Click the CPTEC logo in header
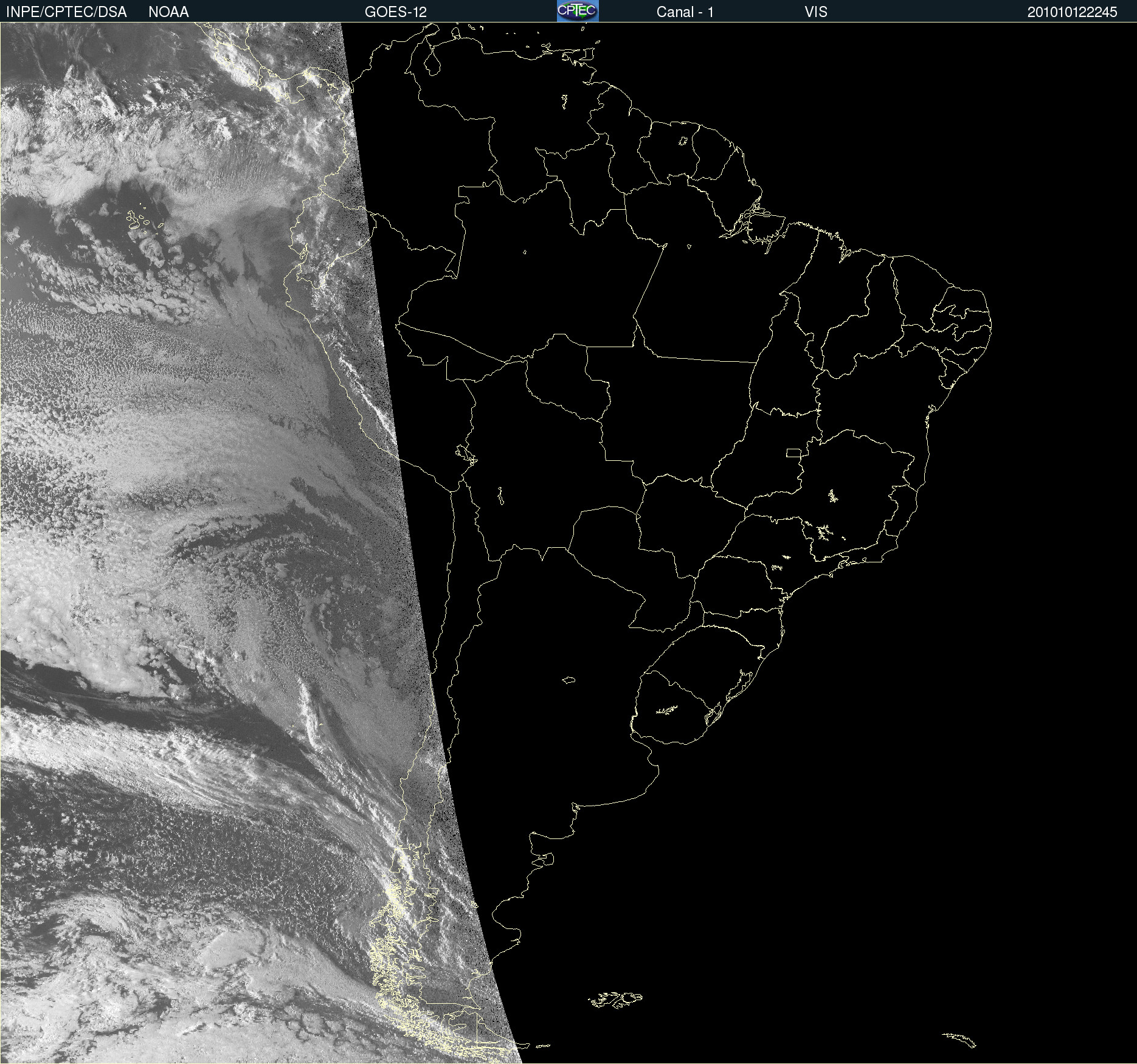This screenshot has width=1137, height=1064. click(578, 10)
